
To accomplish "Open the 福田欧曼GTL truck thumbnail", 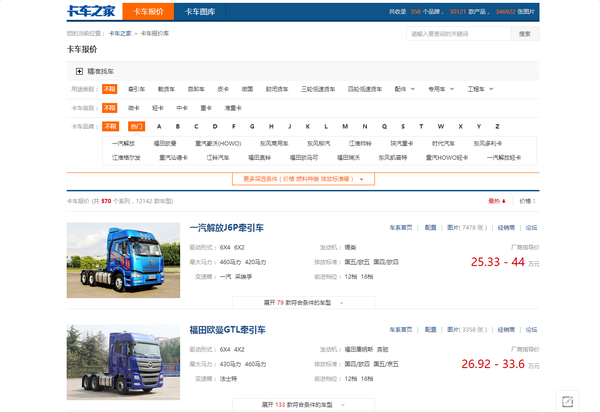I will click(x=123, y=362).
